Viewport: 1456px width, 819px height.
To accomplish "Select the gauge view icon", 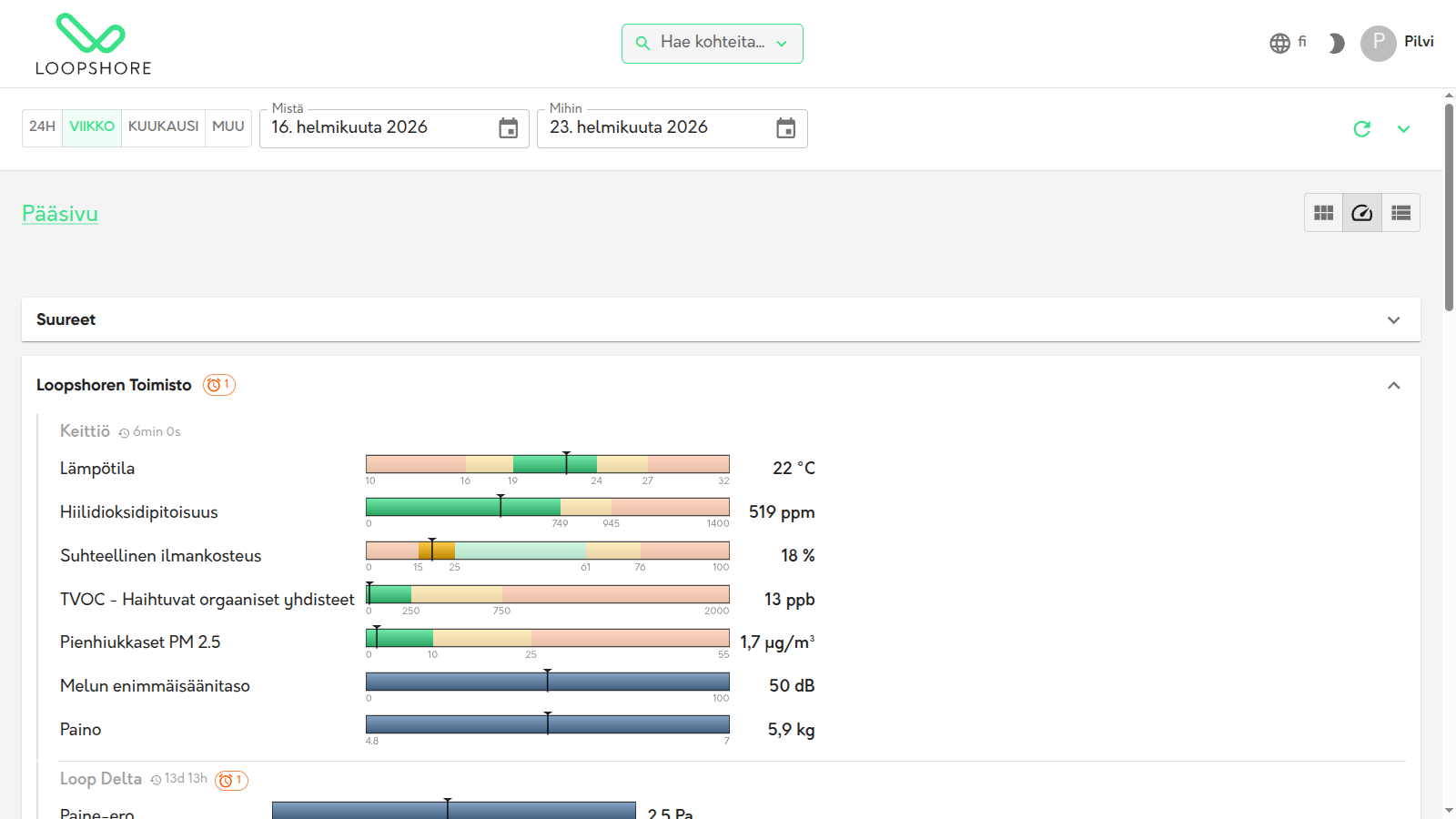I will (1362, 213).
